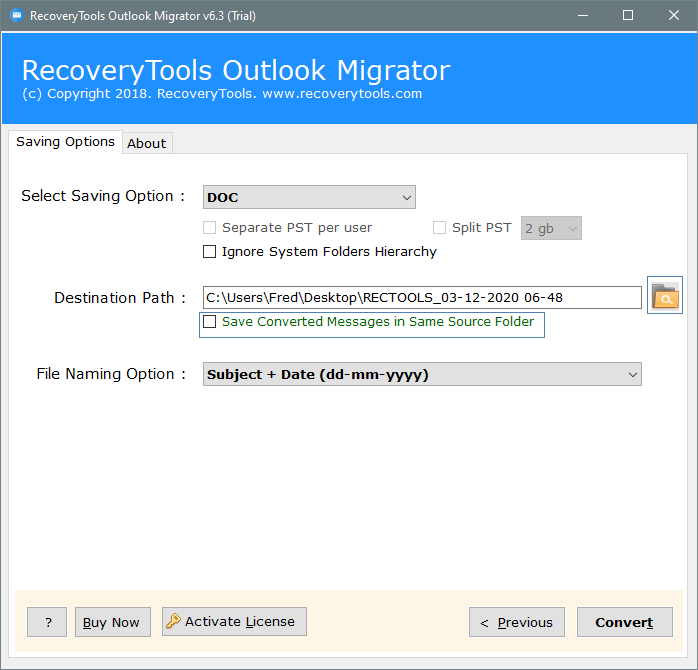This screenshot has height=670, width=698.
Task: Select the Saving Options tab
Action: [65, 142]
